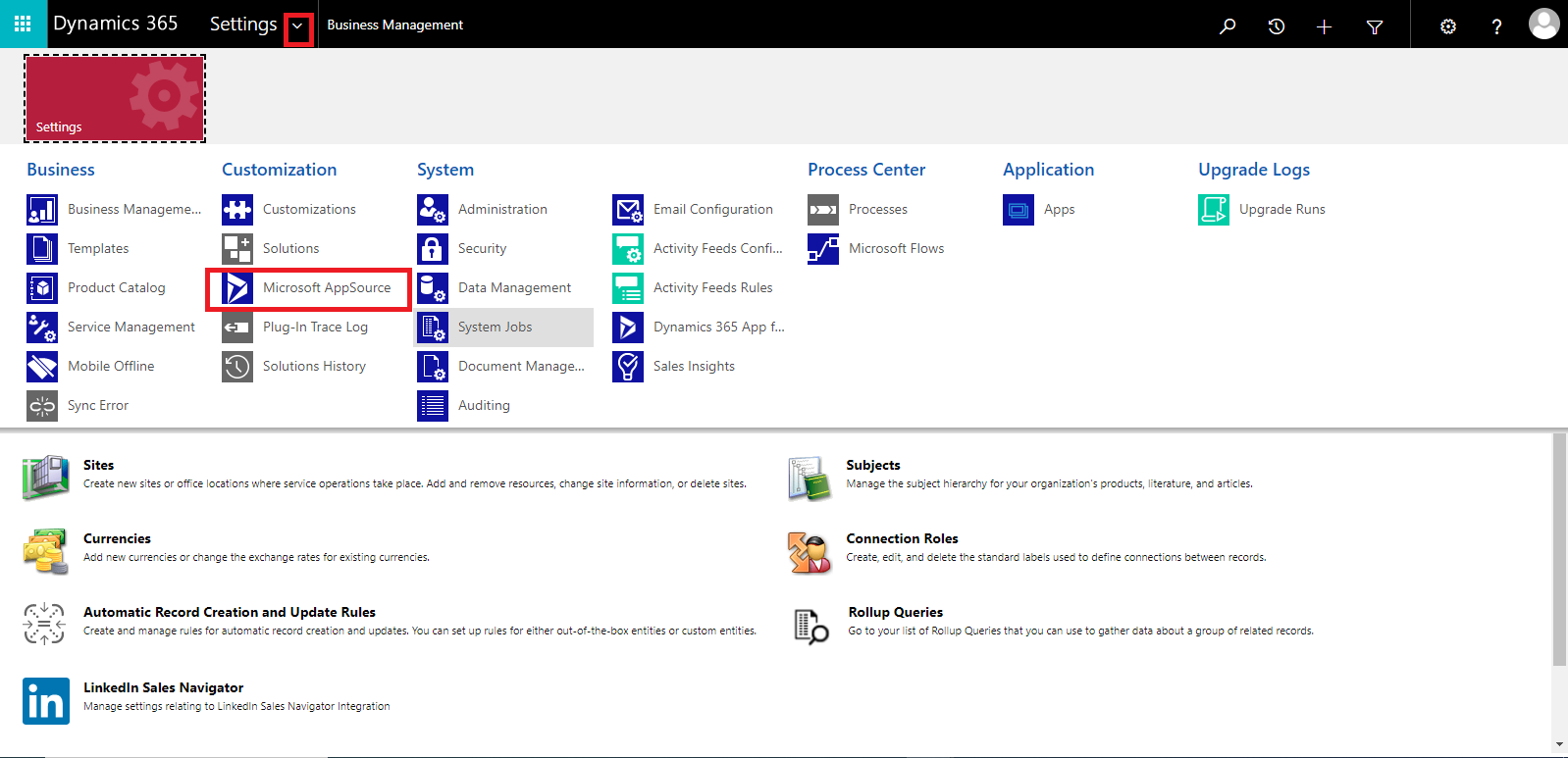Open the Sites link
The image size is (1568, 758).
point(98,465)
